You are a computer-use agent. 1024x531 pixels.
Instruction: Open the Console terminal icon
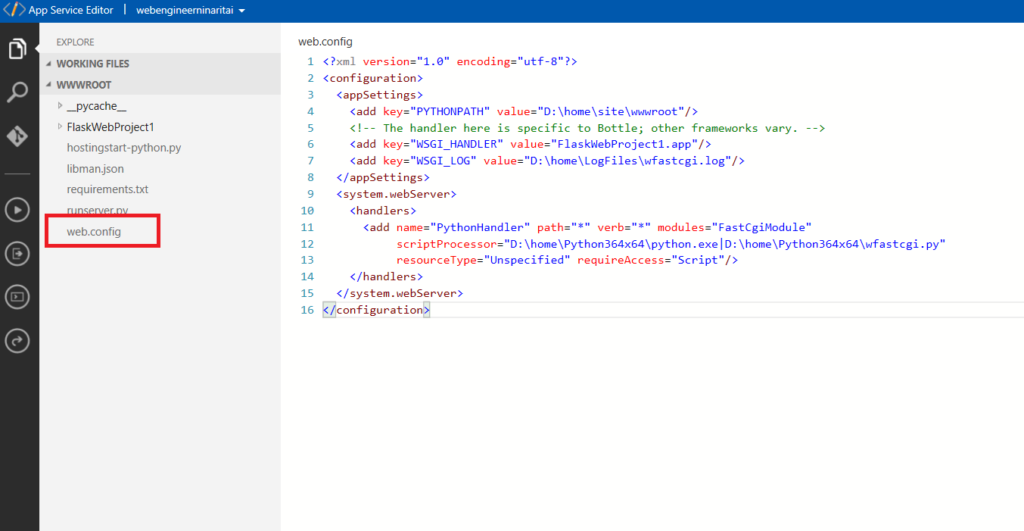(x=18, y=297)
